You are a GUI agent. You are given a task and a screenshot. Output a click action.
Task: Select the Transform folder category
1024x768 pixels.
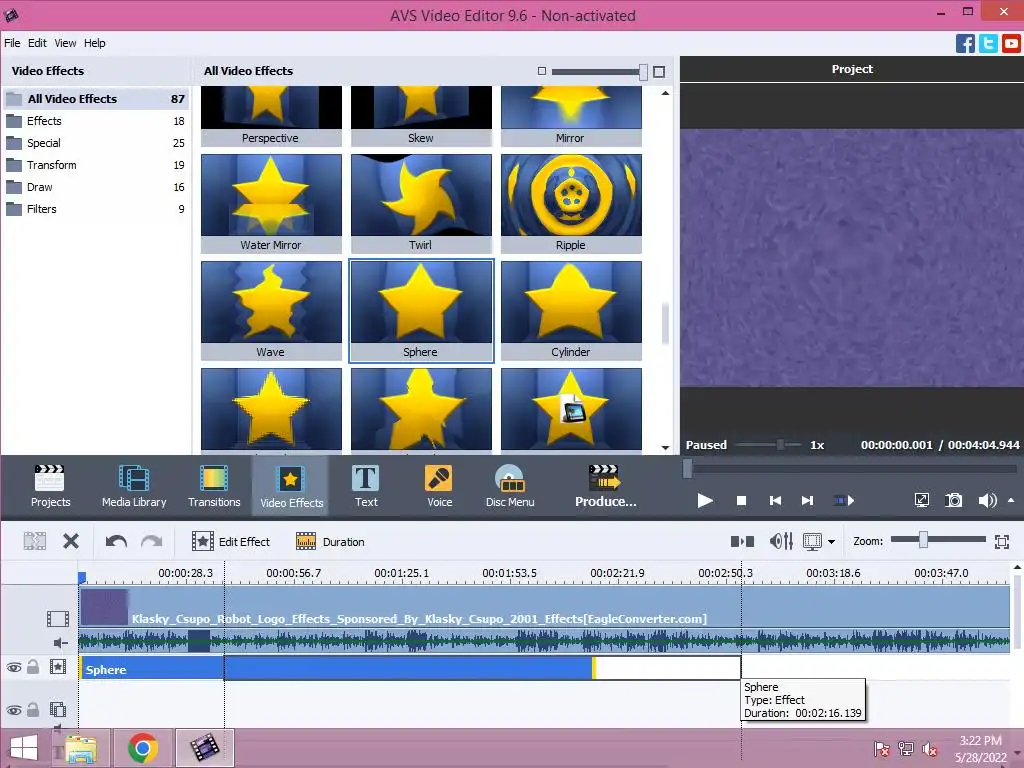95,165
